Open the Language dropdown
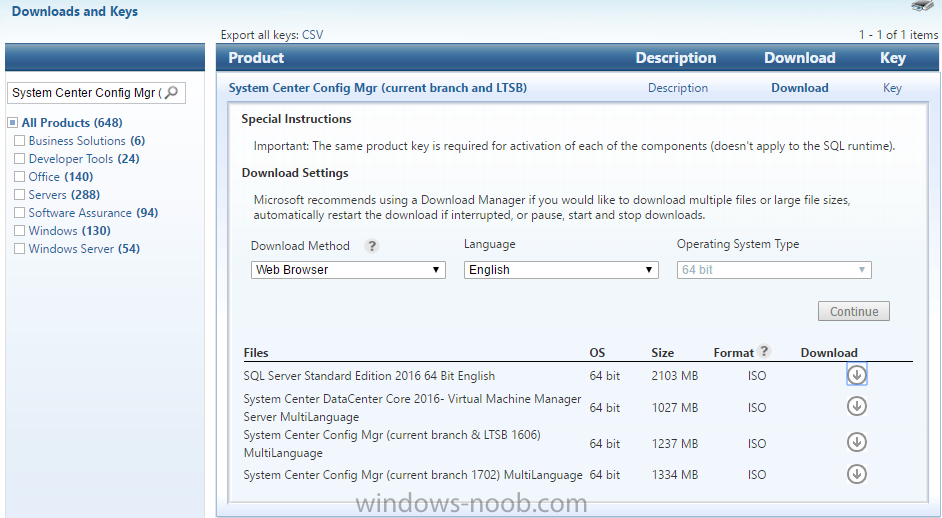The height and width of the screenshot is (518, 942). 561,270
